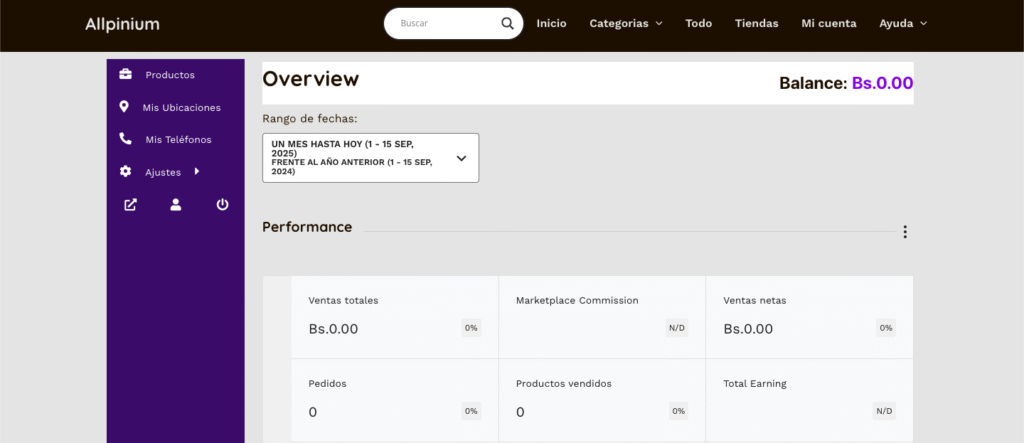Click inside the Buscar search field
1024x443 pixels.
[x=440, y=24]
